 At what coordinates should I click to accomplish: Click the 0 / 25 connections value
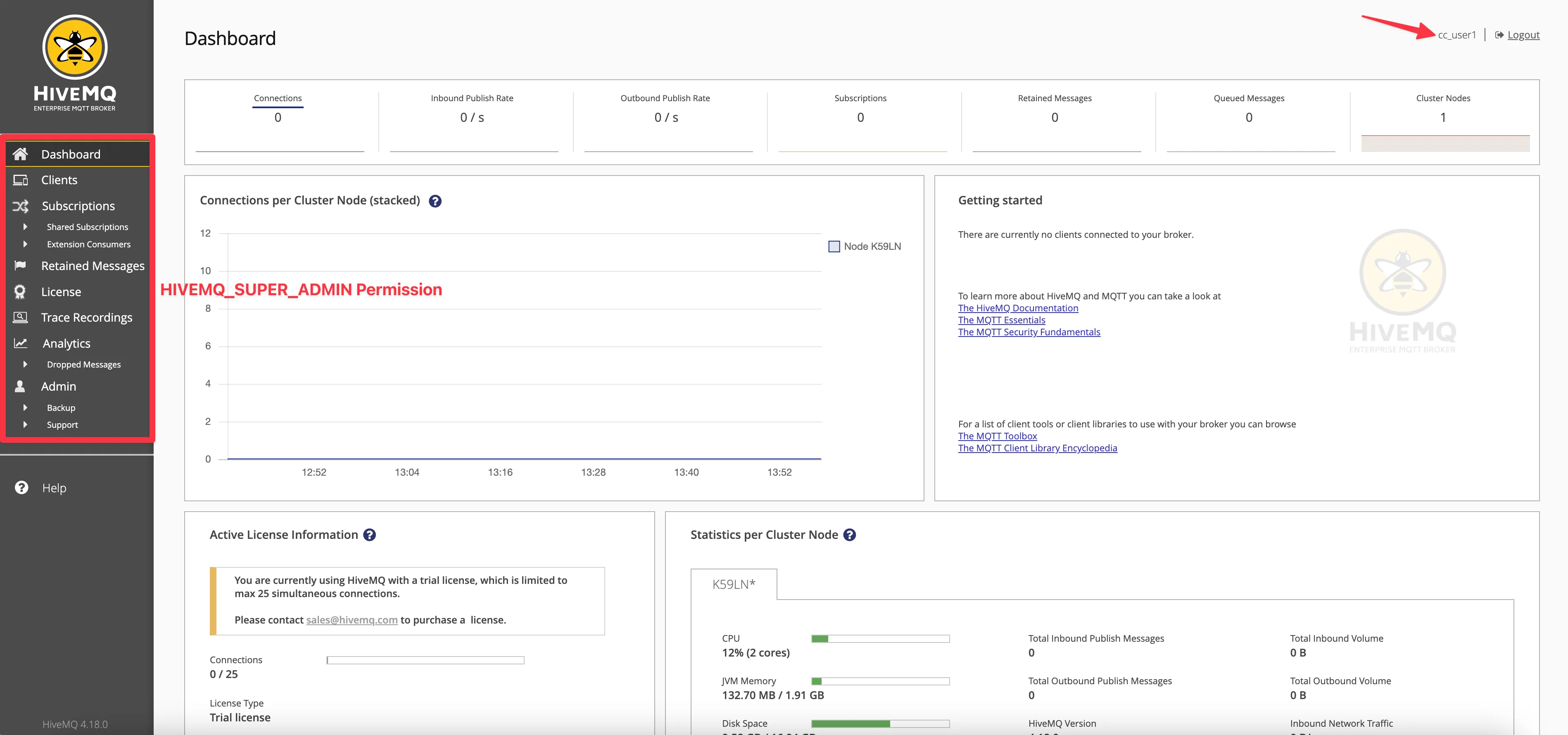pos(223,674)
